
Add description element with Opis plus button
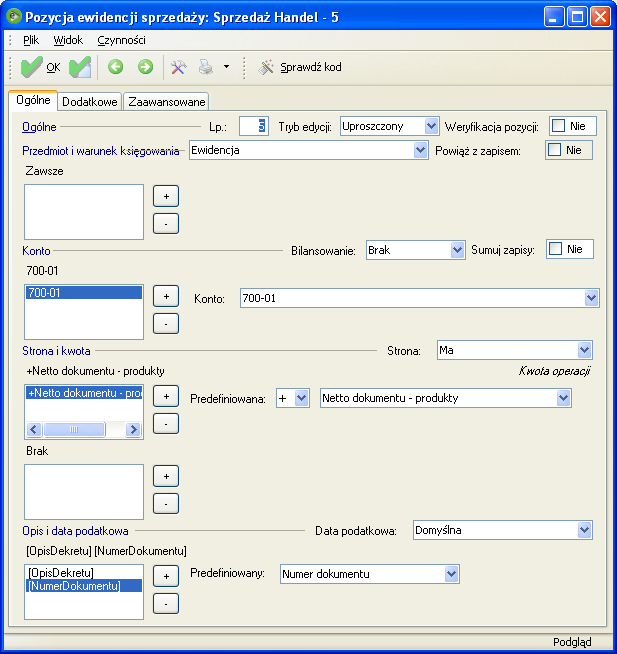(x=166, y=576)
